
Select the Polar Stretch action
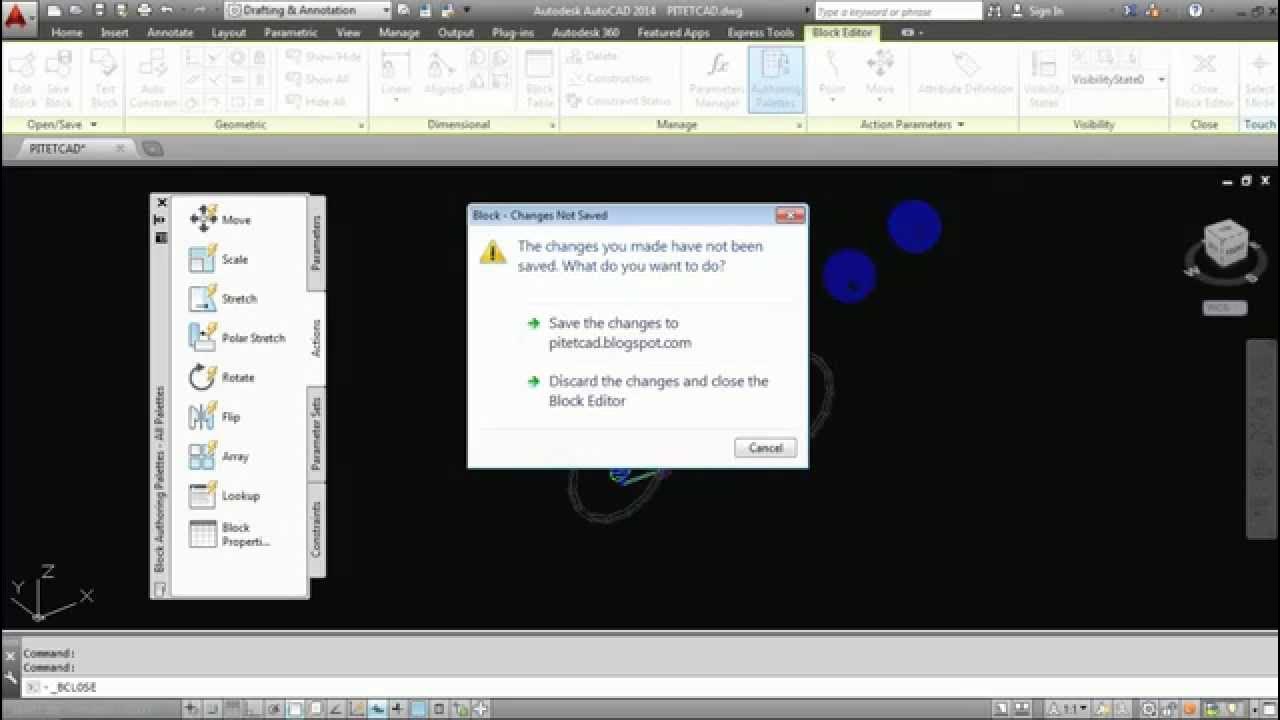coord(238,338)
